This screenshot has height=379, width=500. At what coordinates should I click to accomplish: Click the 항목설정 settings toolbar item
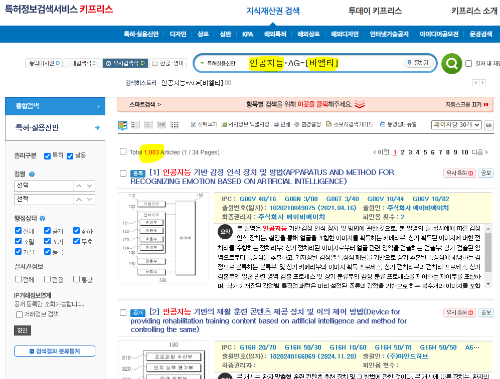coord(307,124)
